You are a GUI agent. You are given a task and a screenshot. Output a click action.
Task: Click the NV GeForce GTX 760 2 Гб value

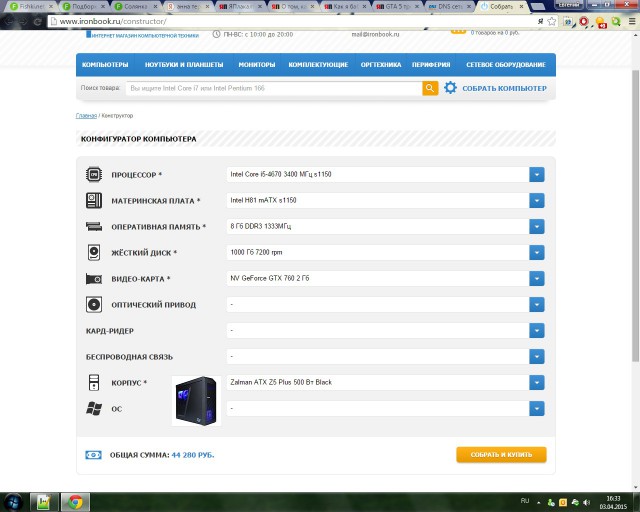point(270,278)
